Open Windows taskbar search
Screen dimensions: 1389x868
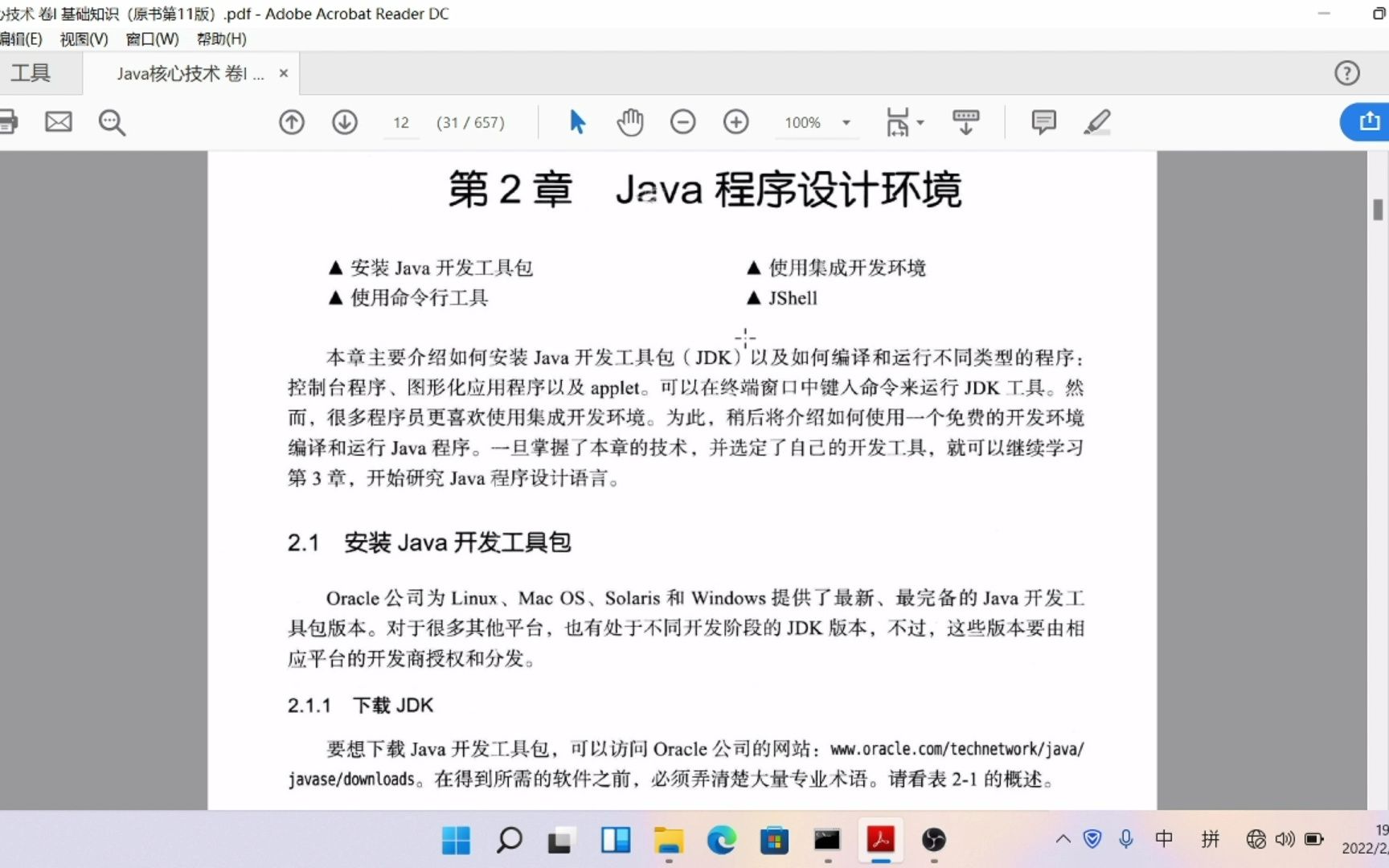coord(510,840)
